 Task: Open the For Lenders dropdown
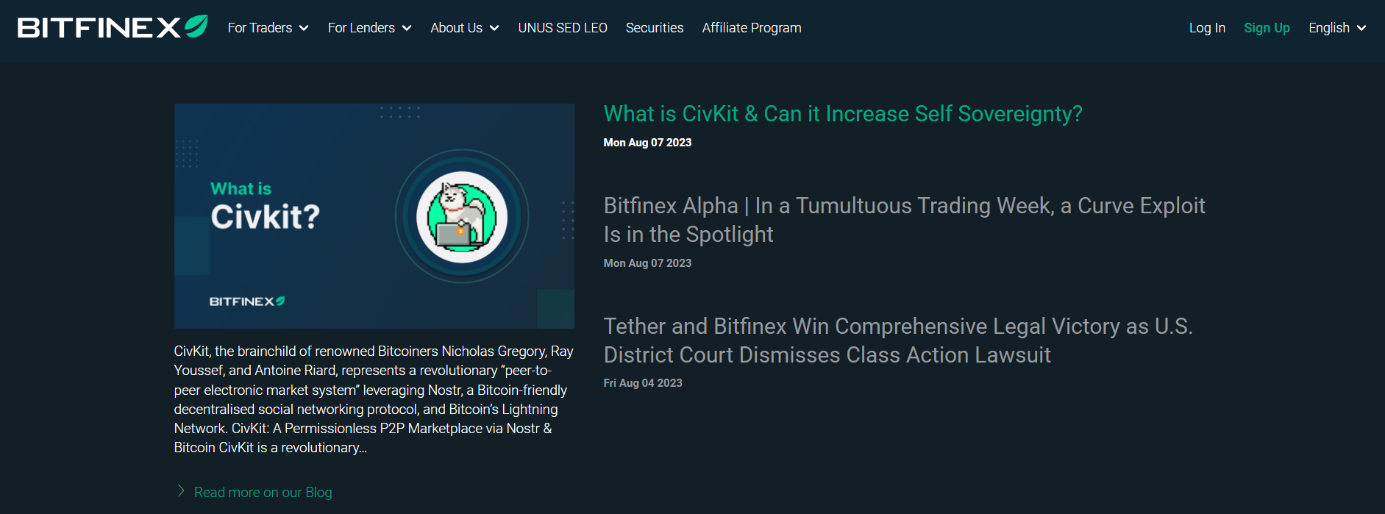pyautogui.click(x=369, y=28)
